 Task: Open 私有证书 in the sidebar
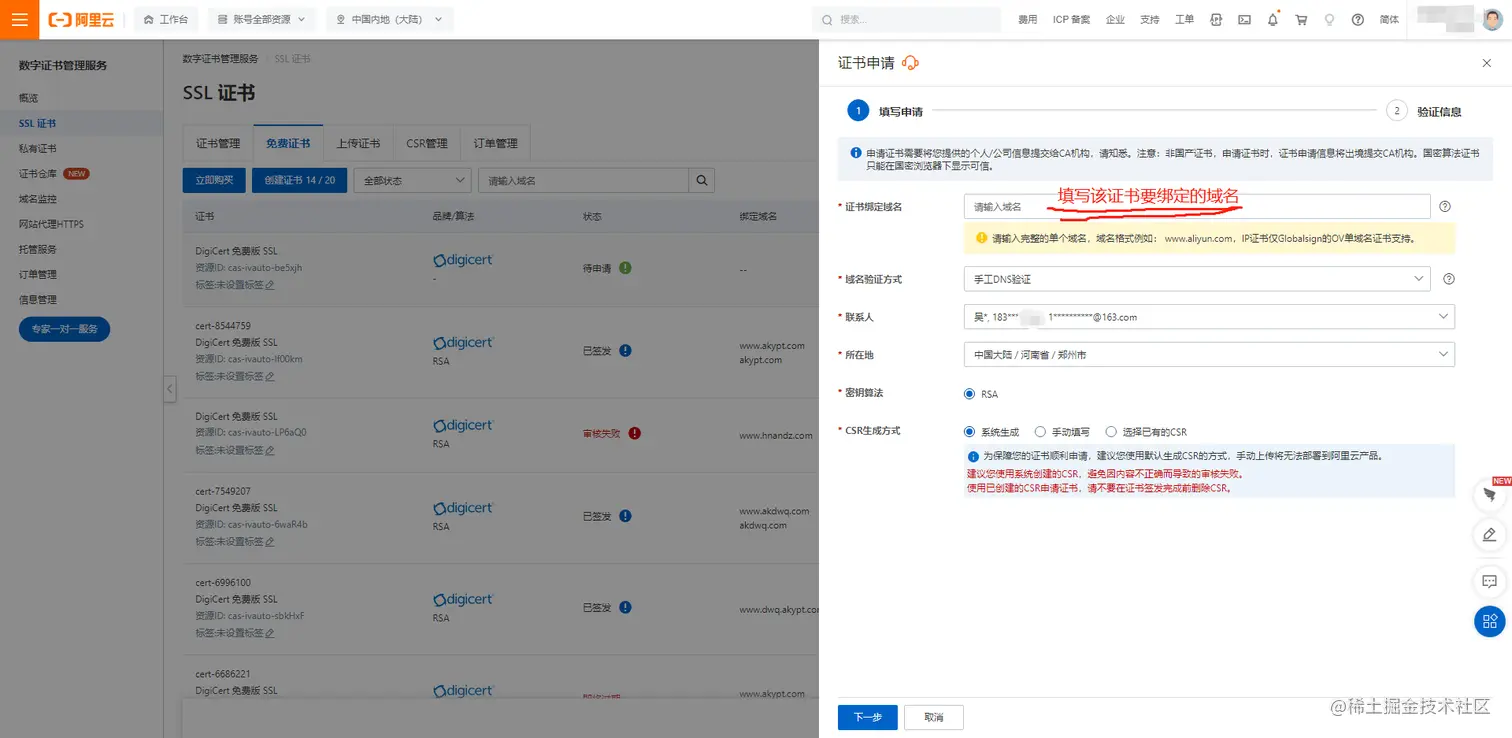38,148
